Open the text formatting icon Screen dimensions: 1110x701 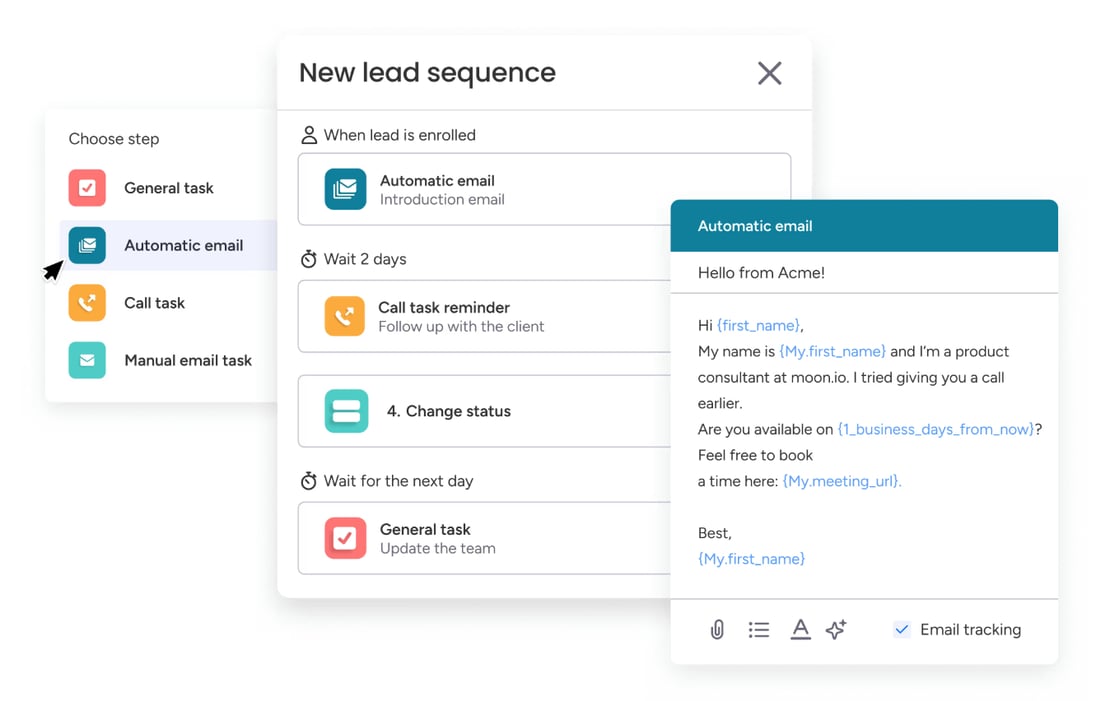point(800,629)
